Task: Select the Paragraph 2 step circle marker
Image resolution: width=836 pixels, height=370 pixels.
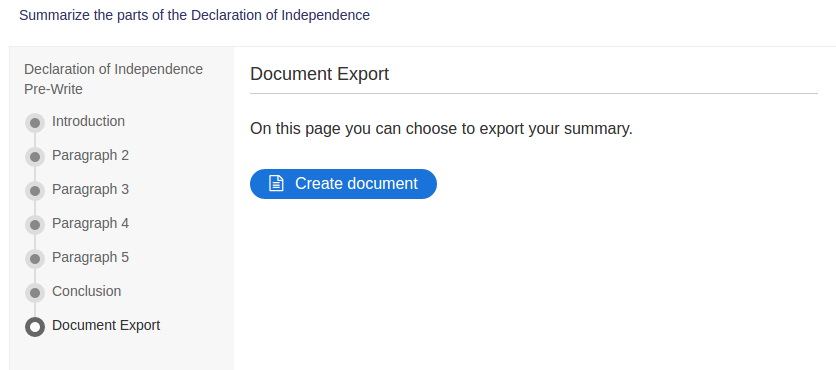Action: pyautogui.click(x=35, y=157)
